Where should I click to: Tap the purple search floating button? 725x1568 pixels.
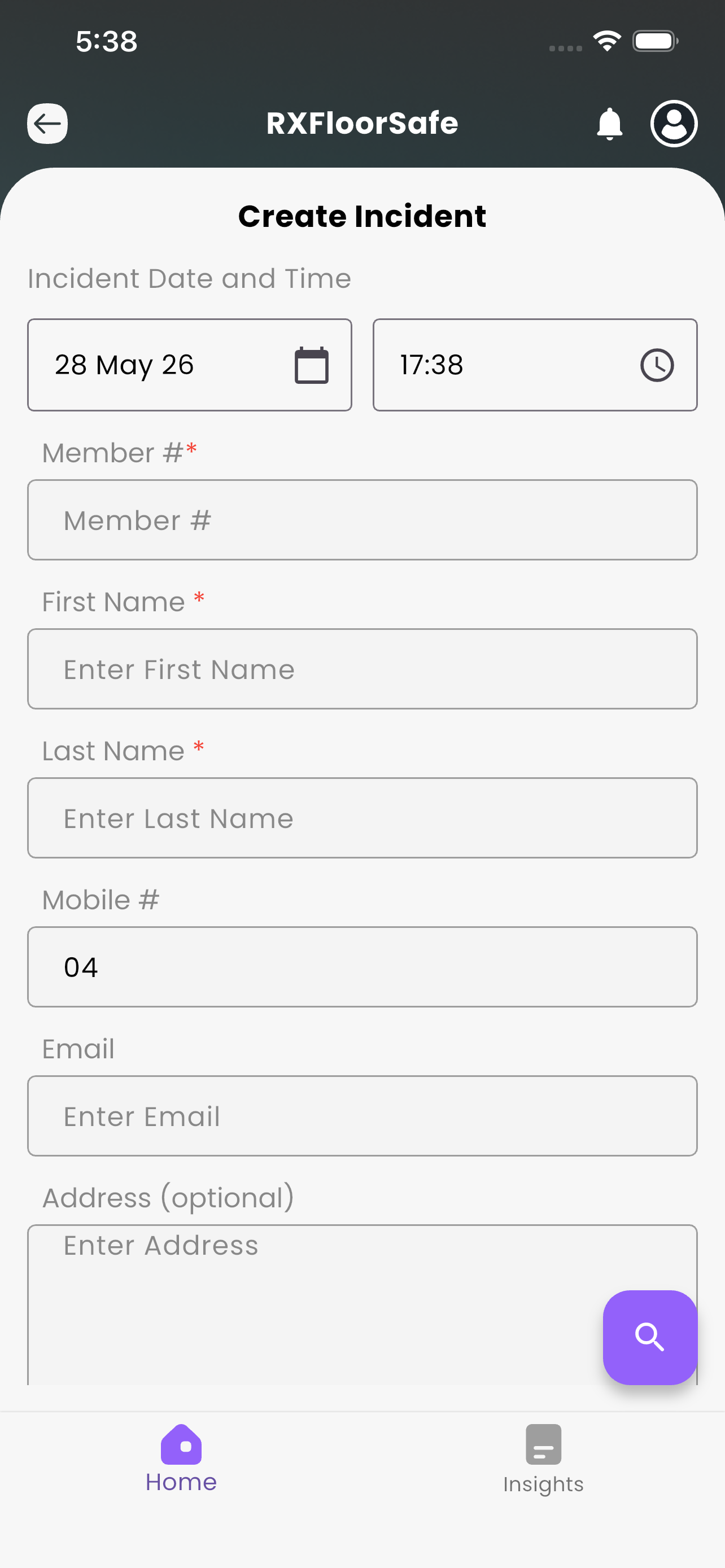pyautogui.click(x=650, y=1337)
